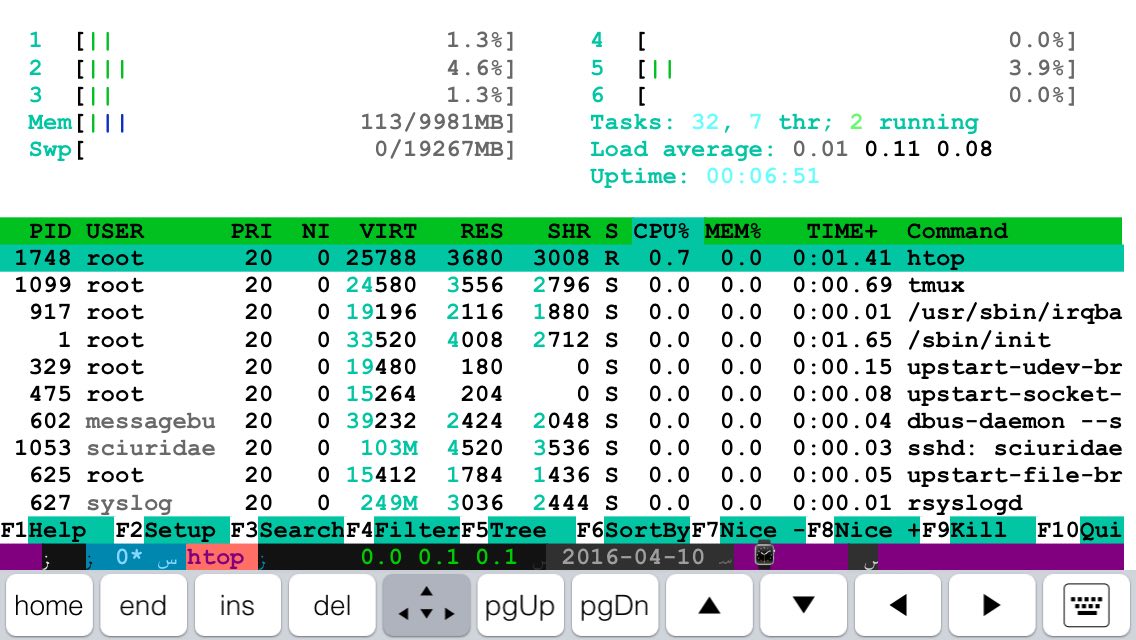Image resolution: width=1136 pixels, height=640 pixels.
Task: Show the on-screen keyboard icon
Action: click(1086, 605)
